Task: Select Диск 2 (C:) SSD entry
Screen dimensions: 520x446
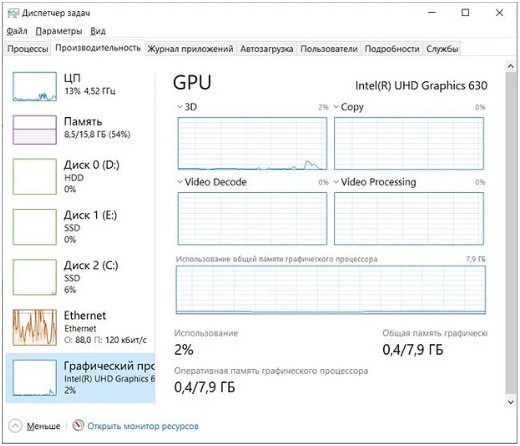Action: coord(80,277)
